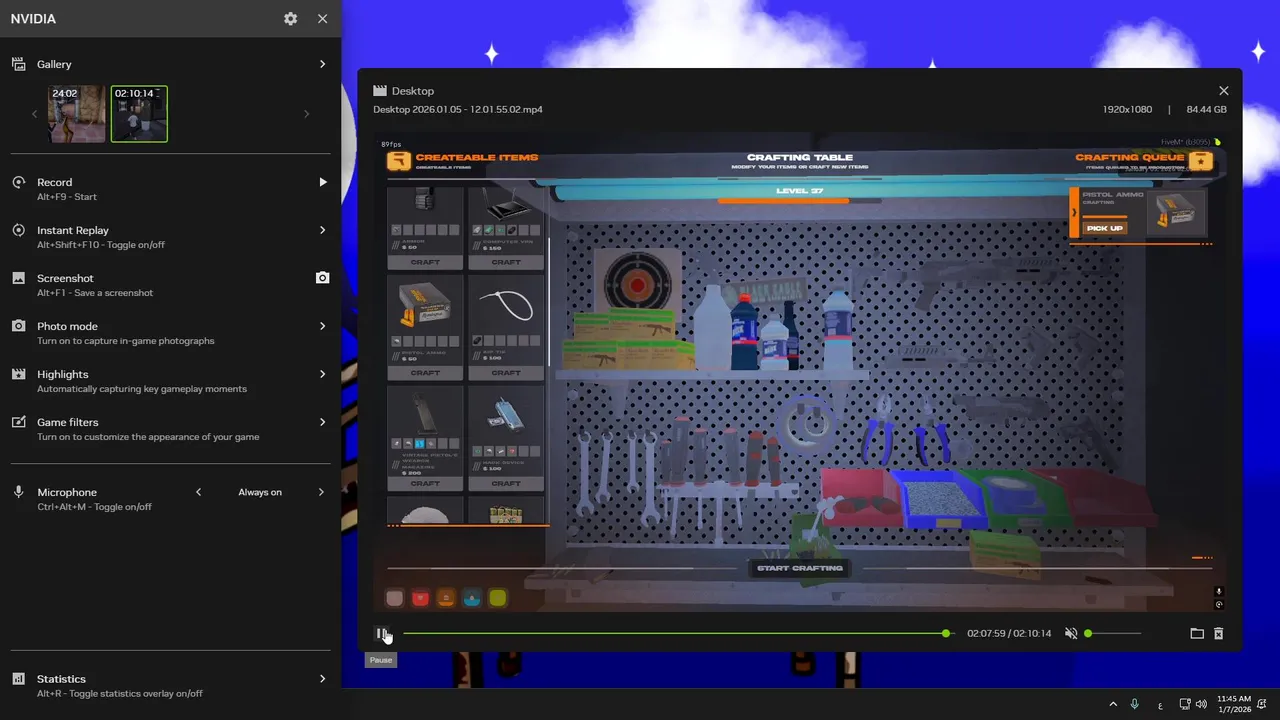Click the Crafting Queue star icon
The height and width of the screenshot is (720, 1280).
pyautogui.click(x=1201, y=160)
